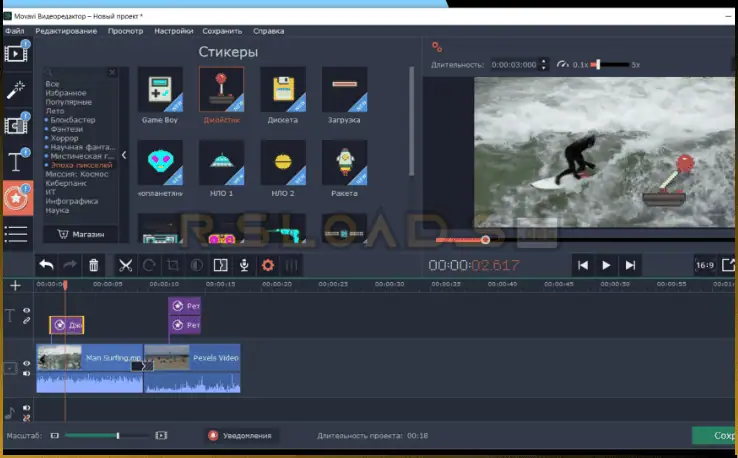The height and width of the screenshot is (458, 738).
Task: Open the transition wizard tool
Action: tap(220, 265)
